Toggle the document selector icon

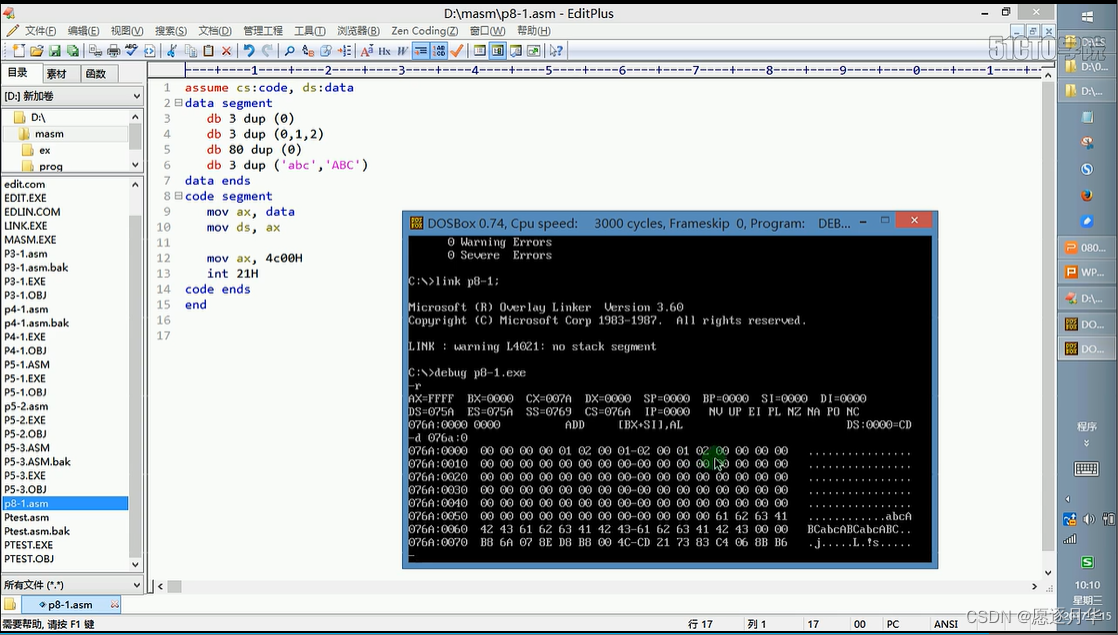click(x=498, y=51)
